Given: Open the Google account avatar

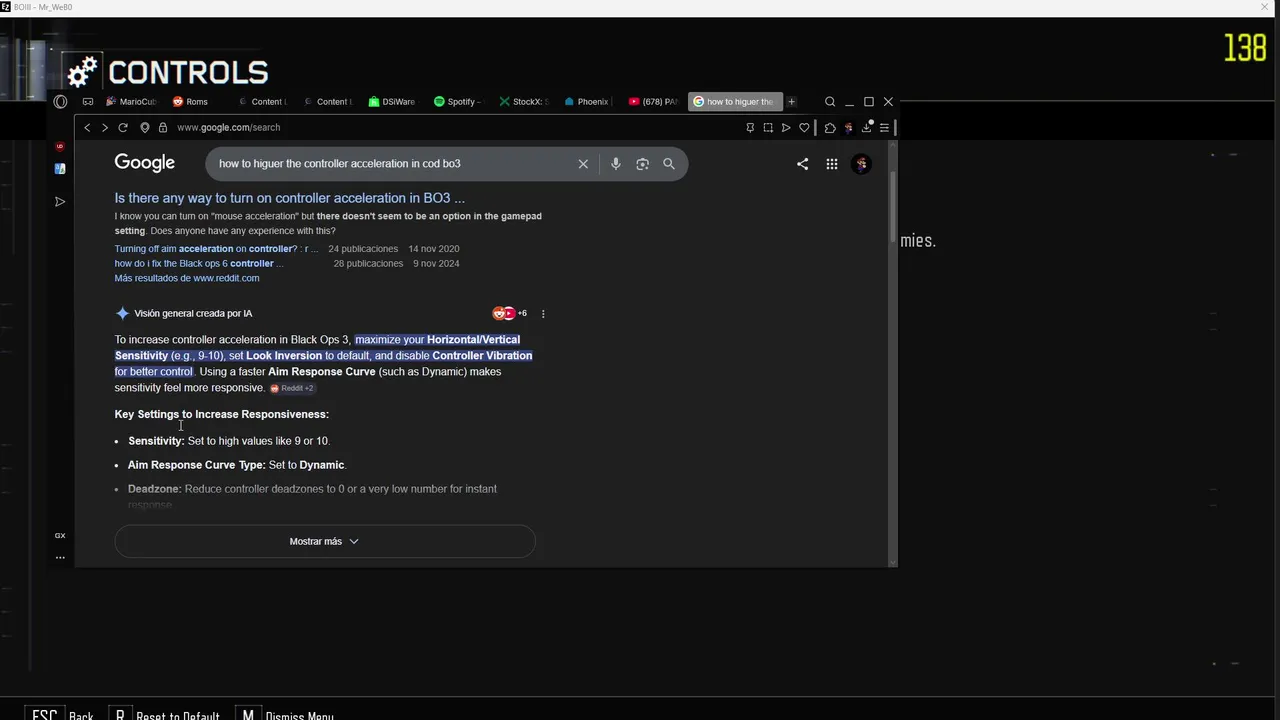Looking at the screenshot, I should click(x=861, y=164).
